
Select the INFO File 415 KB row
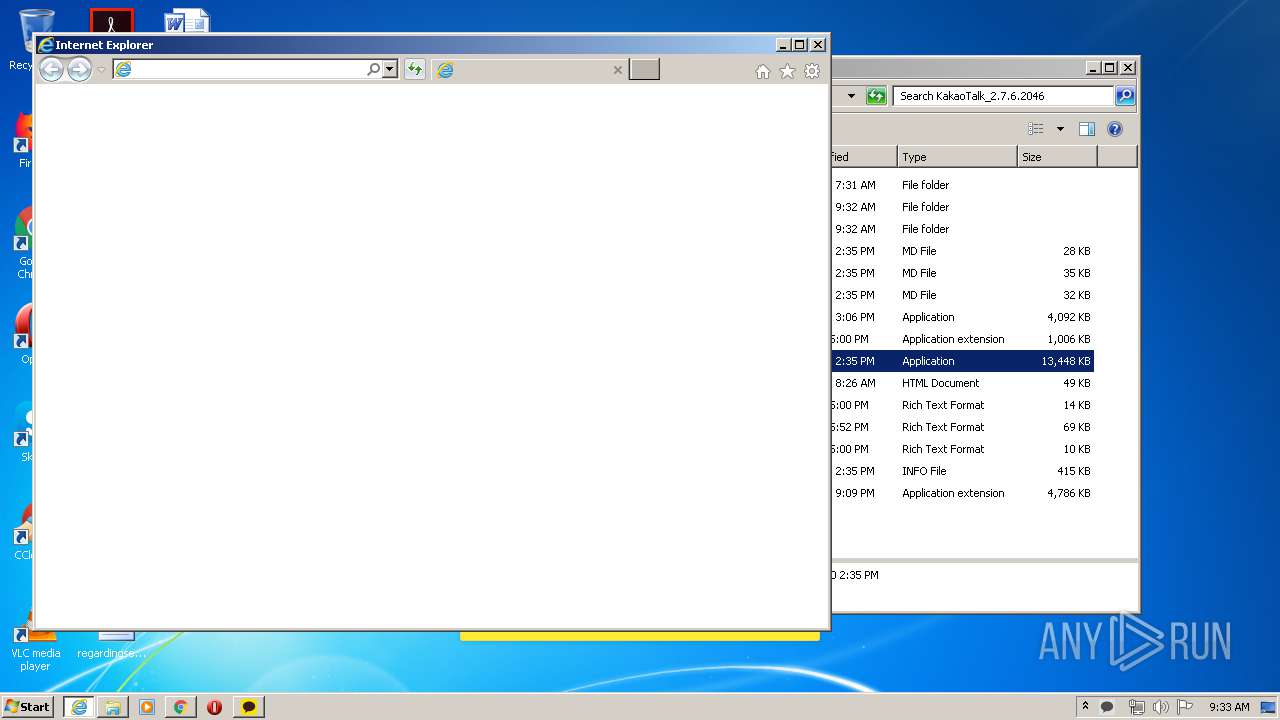pyautogui.click(x=963, y=471)
